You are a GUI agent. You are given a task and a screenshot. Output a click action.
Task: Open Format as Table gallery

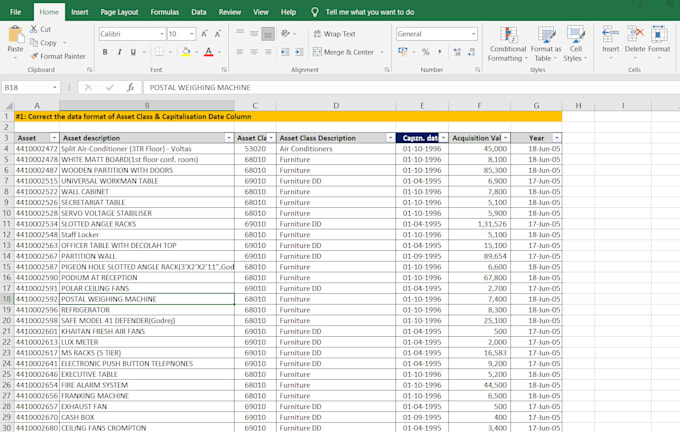tap(546, 44)
